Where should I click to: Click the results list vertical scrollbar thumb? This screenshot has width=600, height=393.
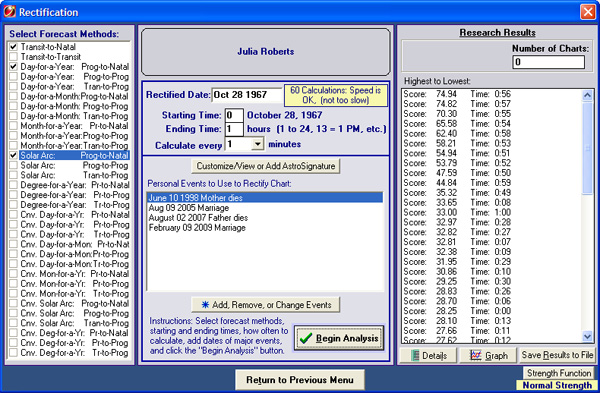(x=587, y=148)
